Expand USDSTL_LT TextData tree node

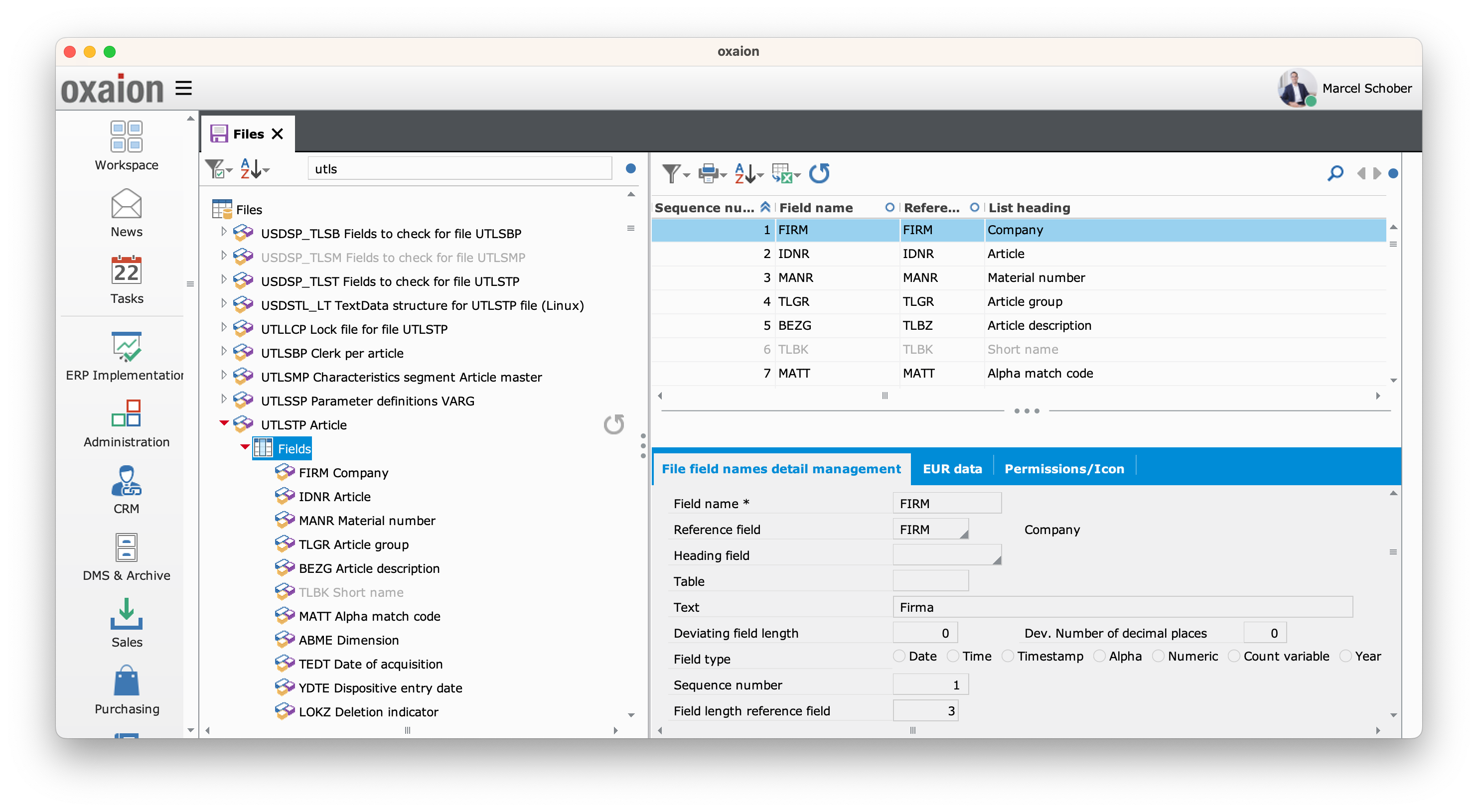[224, 303]
